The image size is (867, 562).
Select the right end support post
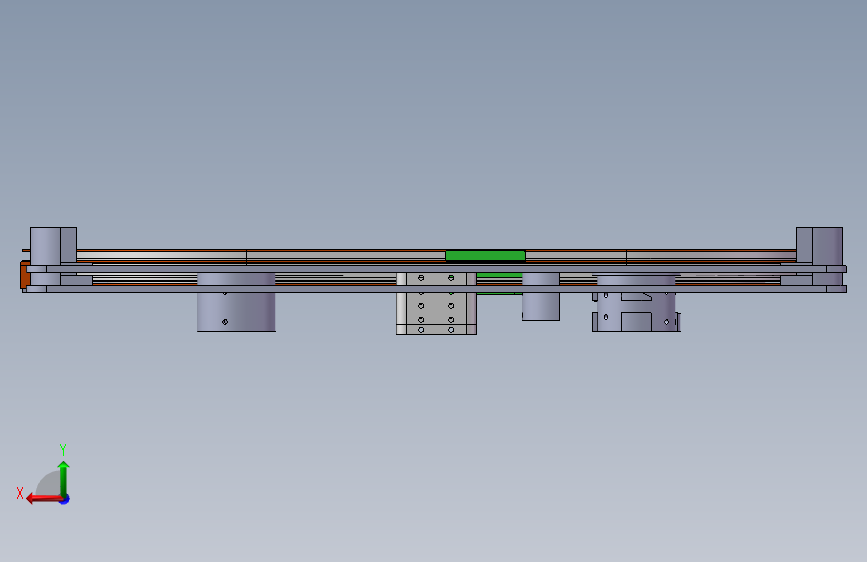click(819, 246)
